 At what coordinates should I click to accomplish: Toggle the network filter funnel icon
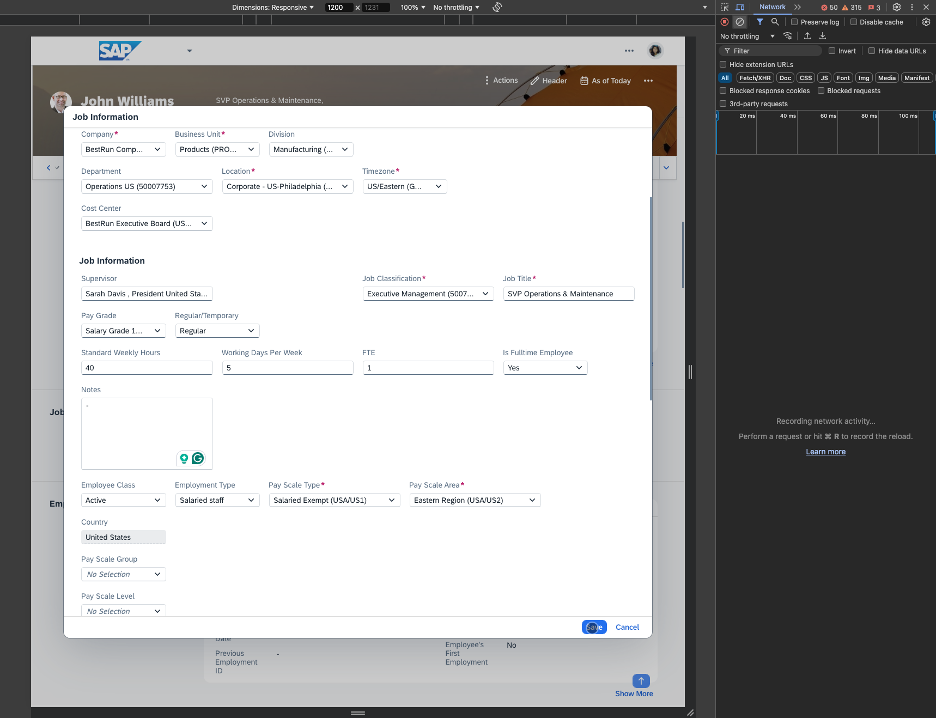(759, 22)
